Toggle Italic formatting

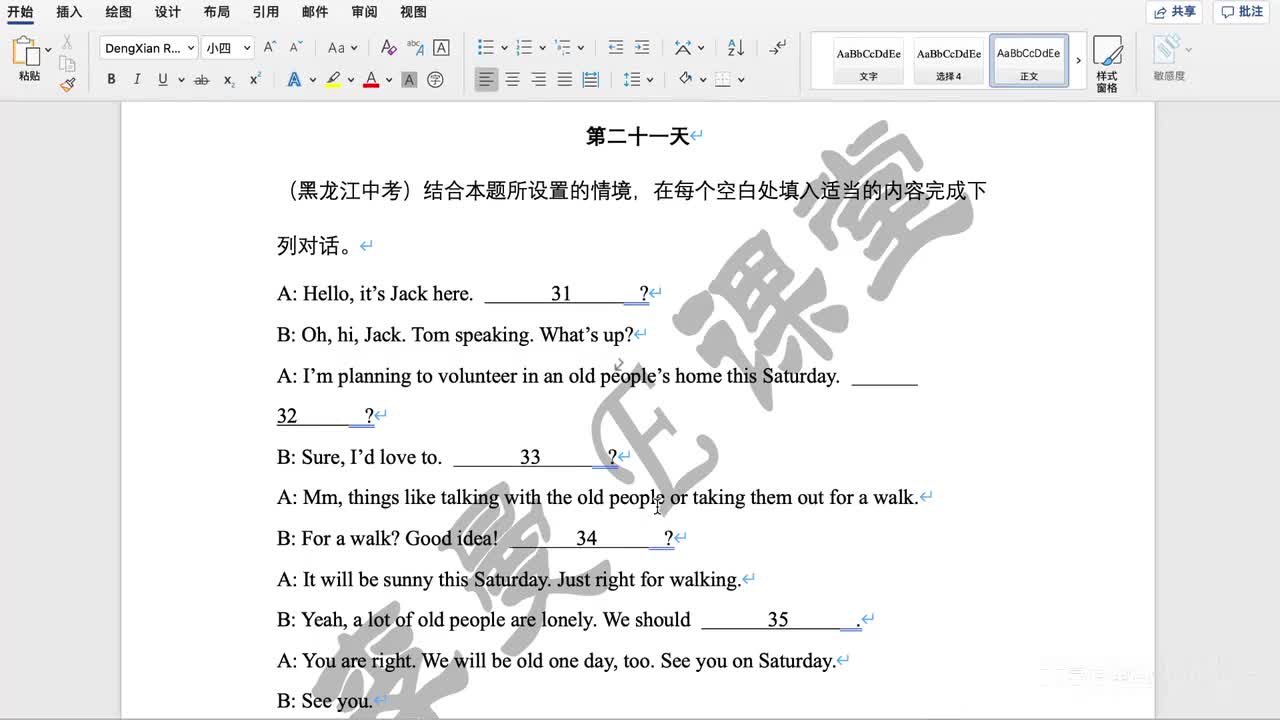click(x=137, y=79)
